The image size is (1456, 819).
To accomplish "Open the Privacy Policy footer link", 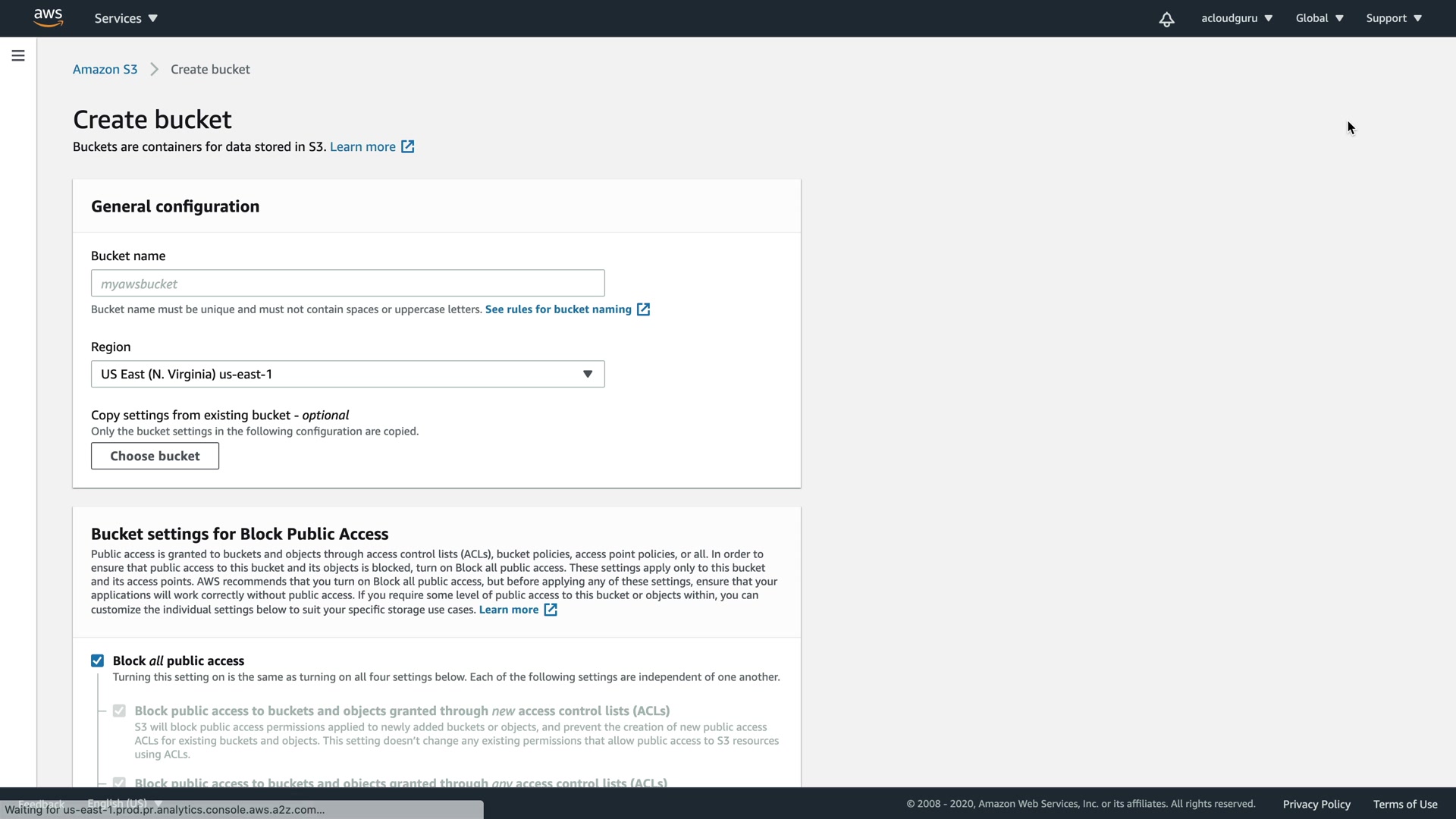I will [1316, 804].
